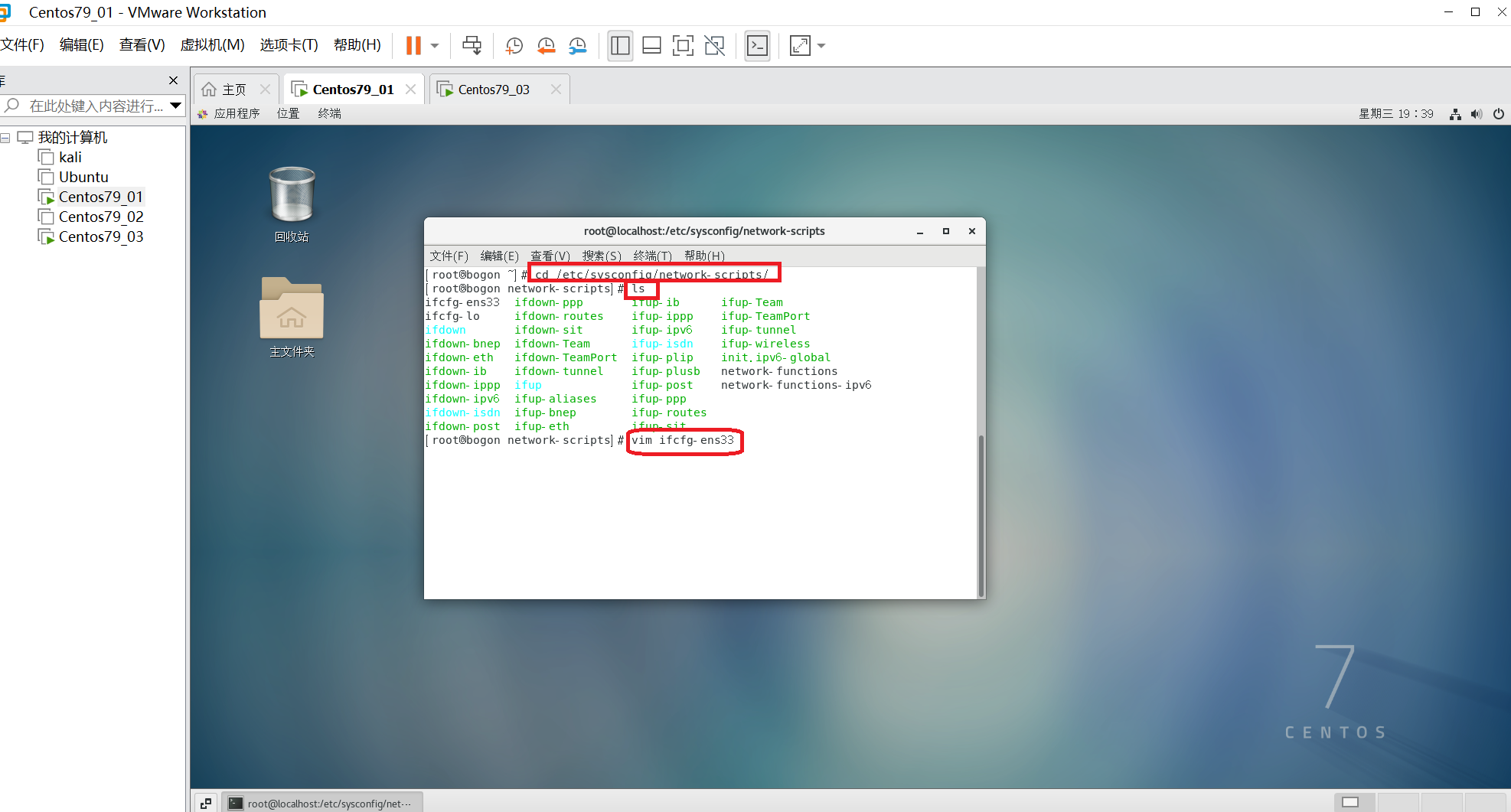The height and width of the screenshot is (812, 1511).
Task: Open terminal 帮助(H) menu
Action: (x=704, y=256)
